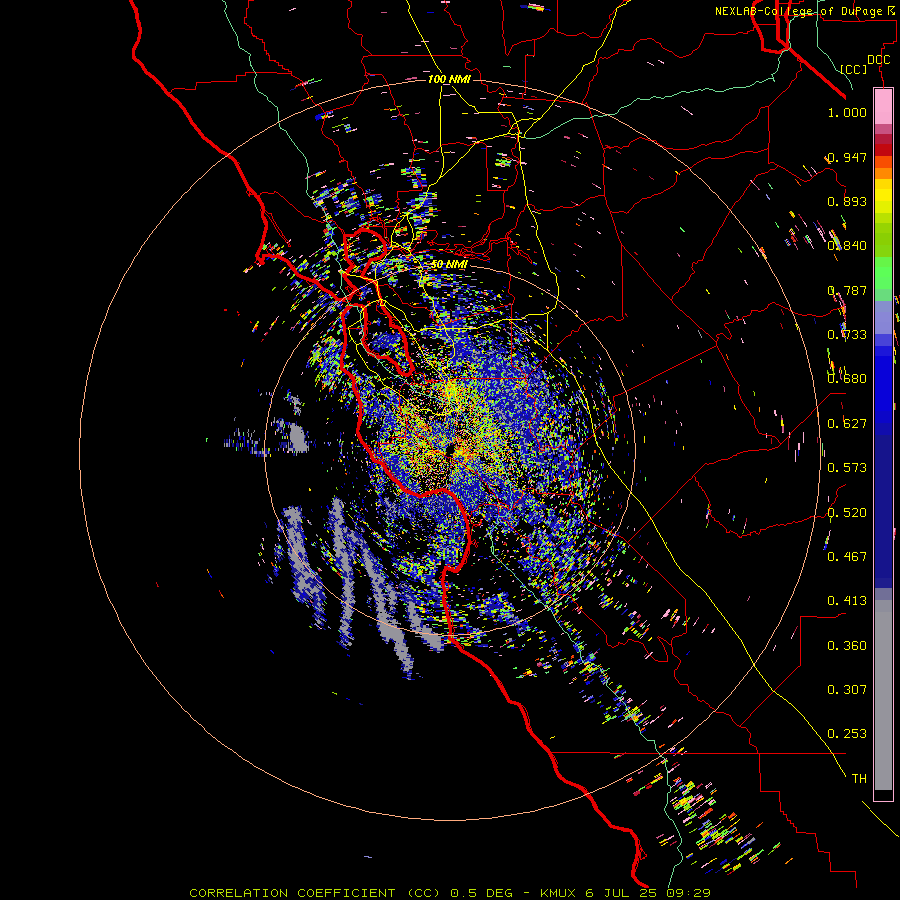The width and height of the screenshot is (900, 900).
Task: Click the 0.253 legend value
Action: coord(847,734)
